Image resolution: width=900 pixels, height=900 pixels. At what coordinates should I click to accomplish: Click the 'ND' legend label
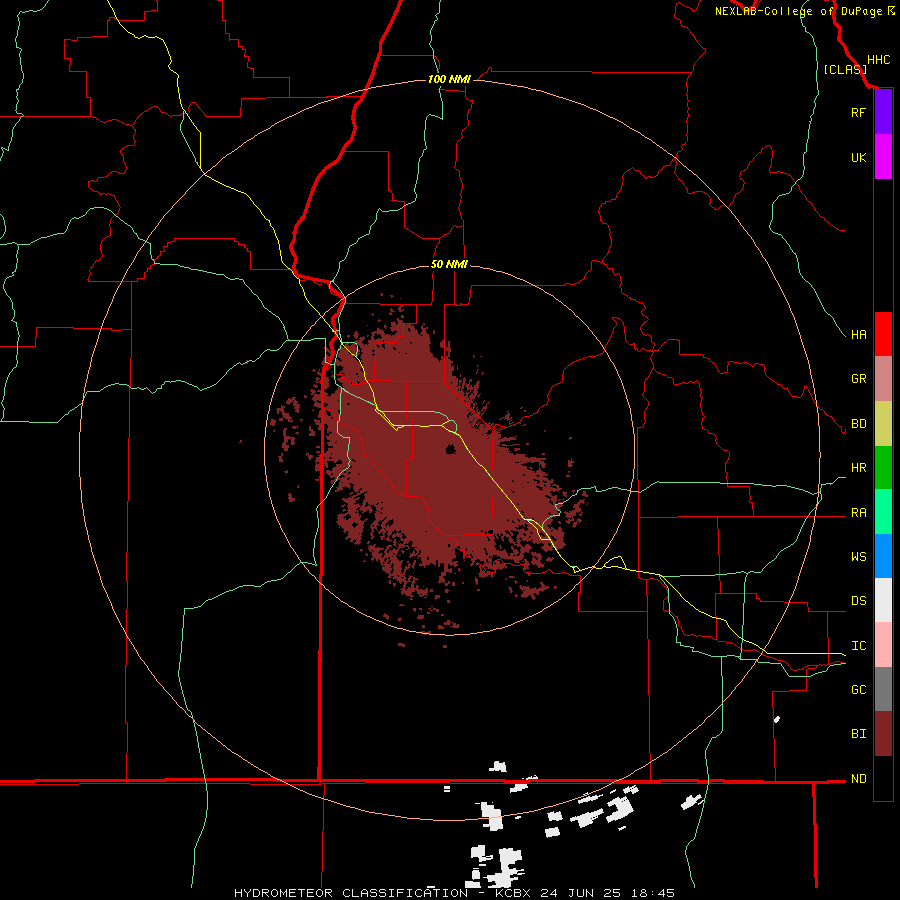point(858,779)
